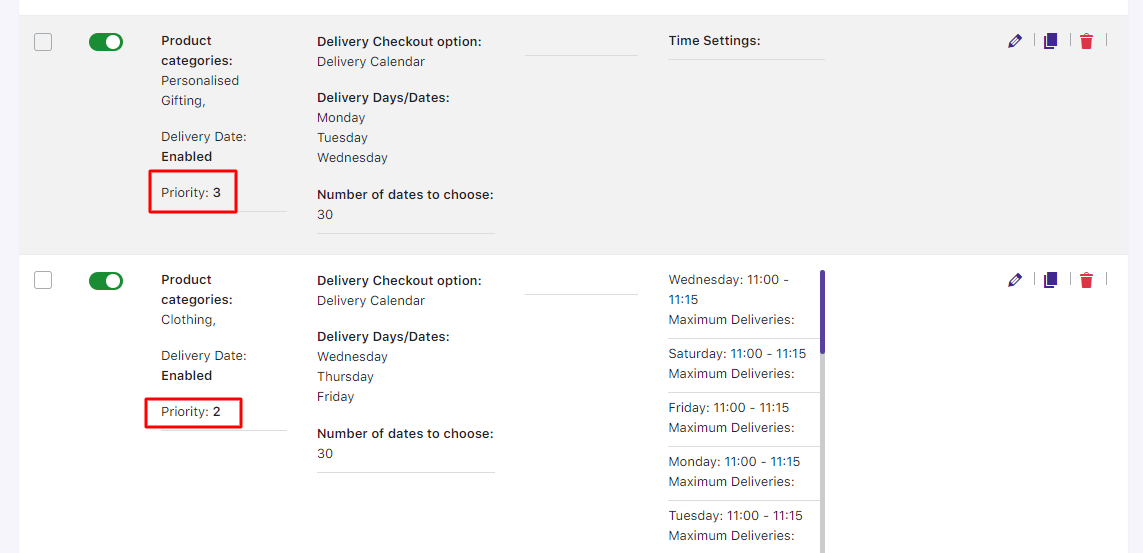The image size is (1143, 553).
Task: Select the Saturday 11:00 - 11:15 time slot
Action: tap(736, 354)
